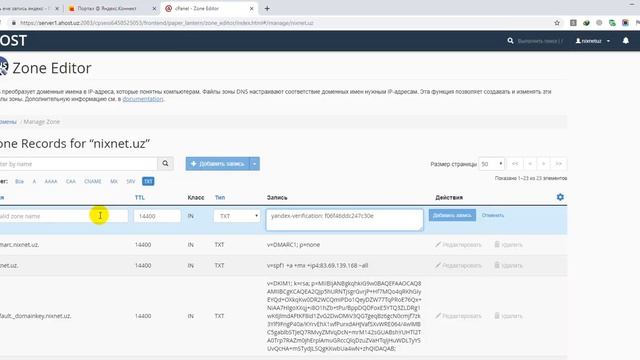The image size is (640, 360).
Task: Click the colorful square extension icon
Action: pos(625,23)
